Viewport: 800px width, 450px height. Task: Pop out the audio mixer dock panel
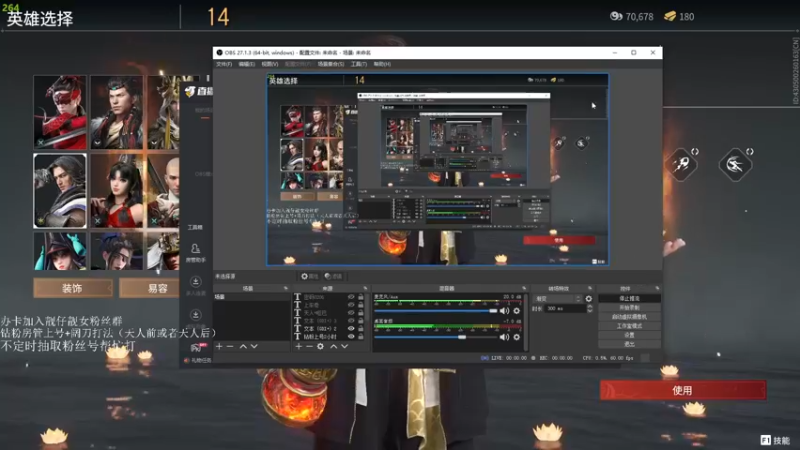pos(524,288)
